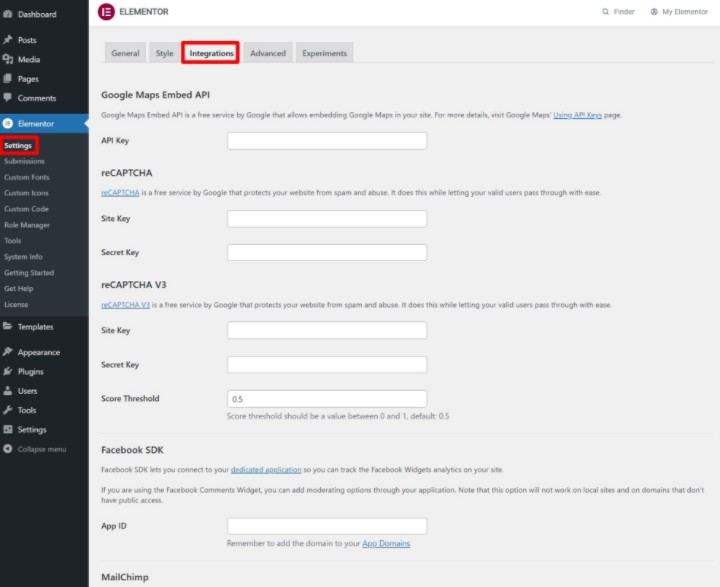Click the dedicated application link
Screen dimensions: 720x587
pyautogui.click(x=265, y=469)
